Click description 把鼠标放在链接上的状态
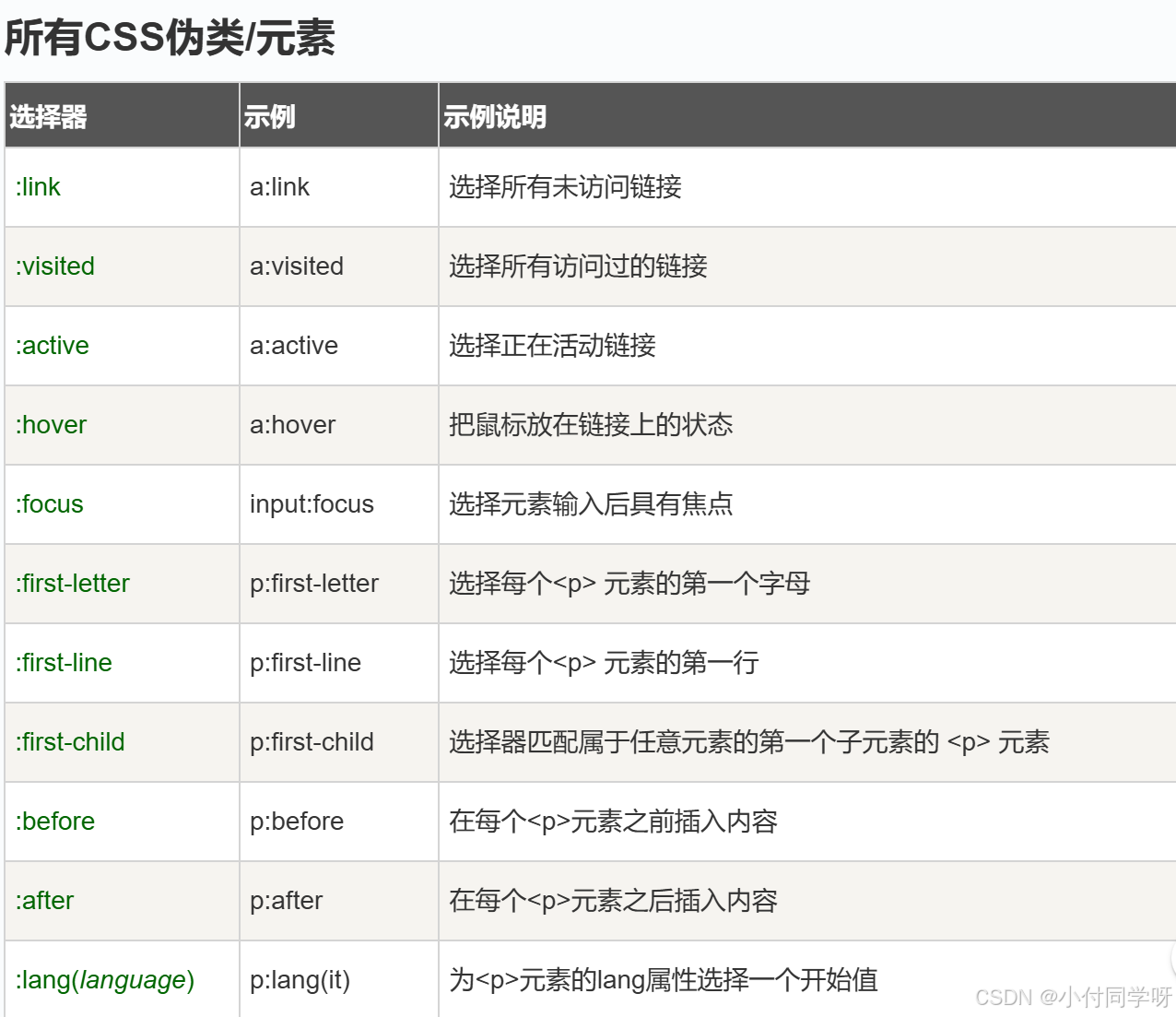The image size is (1176, 1017). [x=591, y=425]
